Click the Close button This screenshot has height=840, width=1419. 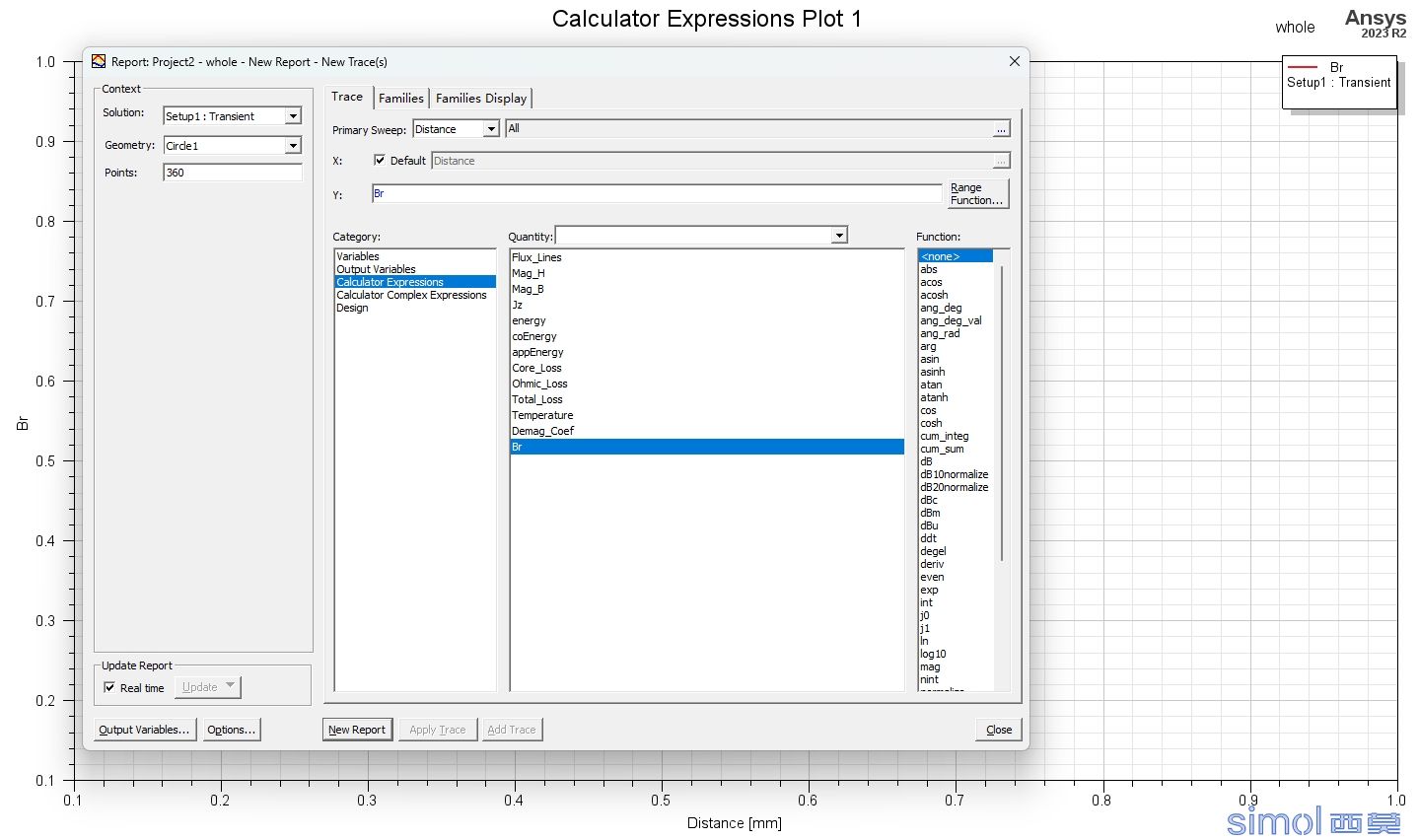pyautogui.click(x=999, y=730)
